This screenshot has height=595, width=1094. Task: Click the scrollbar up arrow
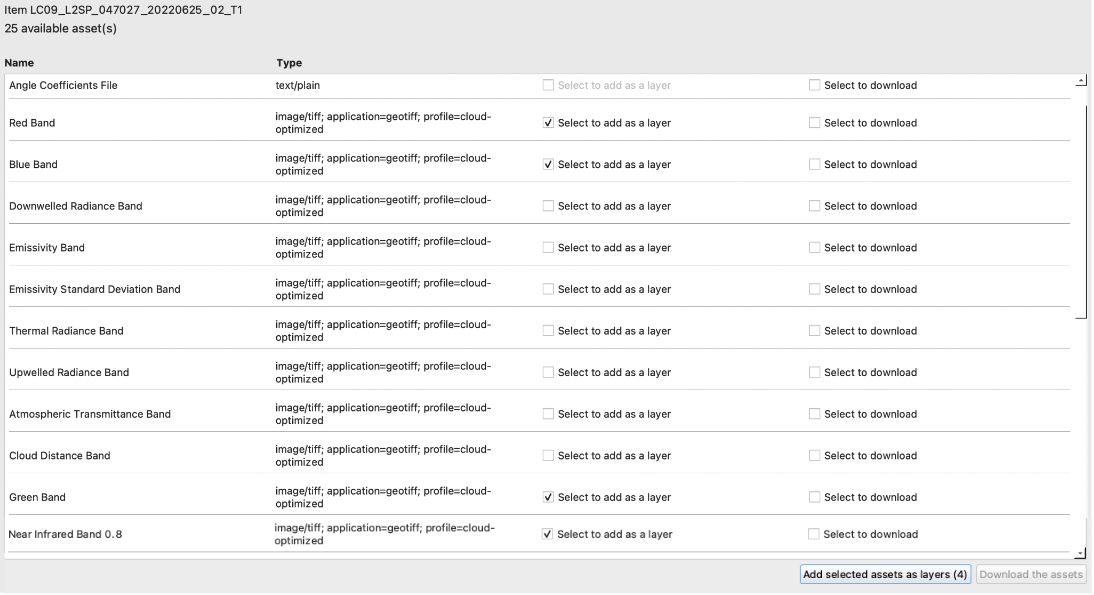pyautogui.click(x=1081, y=81)
